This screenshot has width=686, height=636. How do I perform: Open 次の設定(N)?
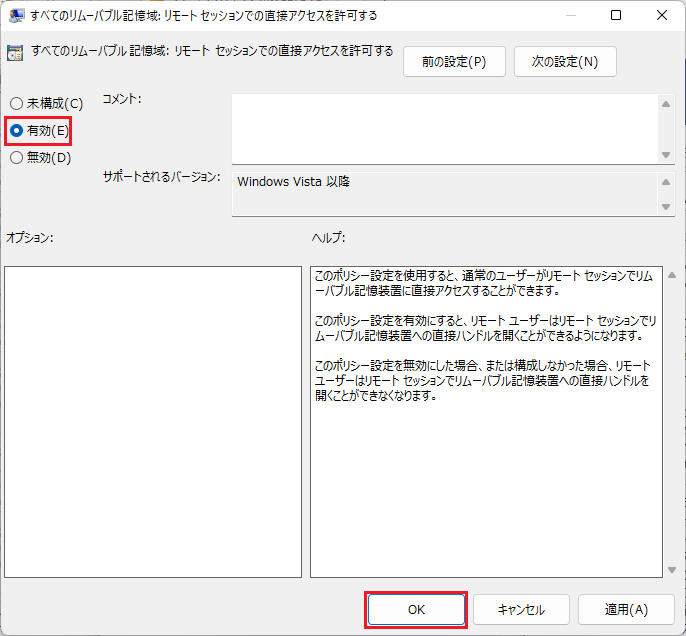(565, 61)
